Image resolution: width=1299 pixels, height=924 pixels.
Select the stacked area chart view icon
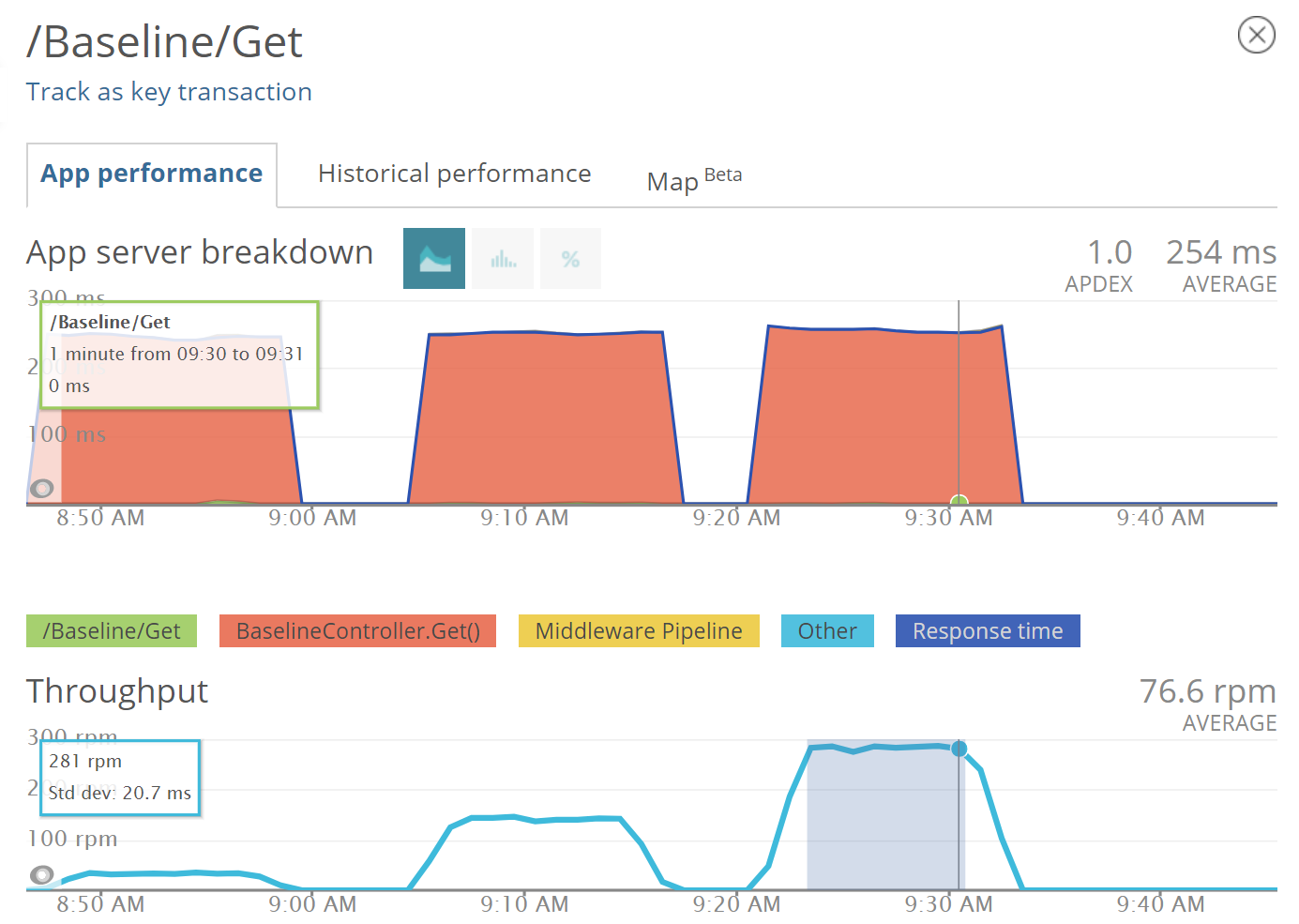click(434, 258)
